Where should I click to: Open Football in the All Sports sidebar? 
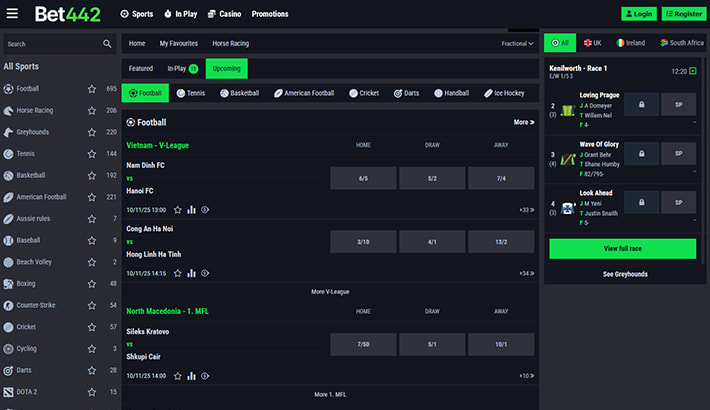28,89
